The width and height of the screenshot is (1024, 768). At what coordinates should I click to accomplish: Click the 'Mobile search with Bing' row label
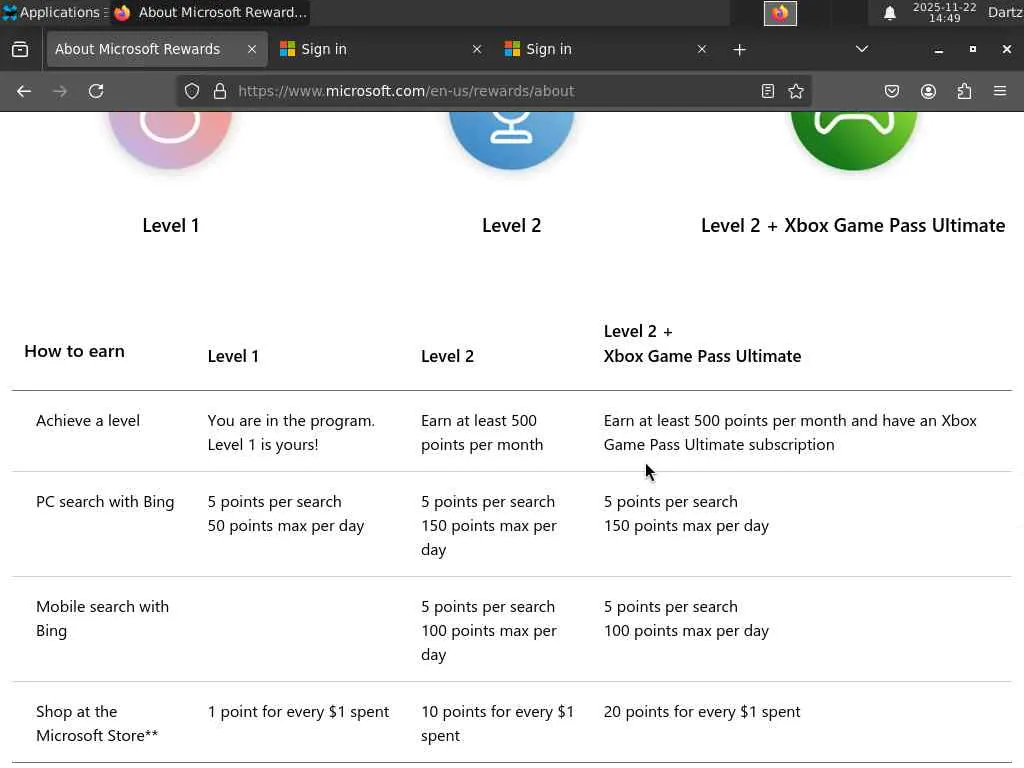coord(103,619)
